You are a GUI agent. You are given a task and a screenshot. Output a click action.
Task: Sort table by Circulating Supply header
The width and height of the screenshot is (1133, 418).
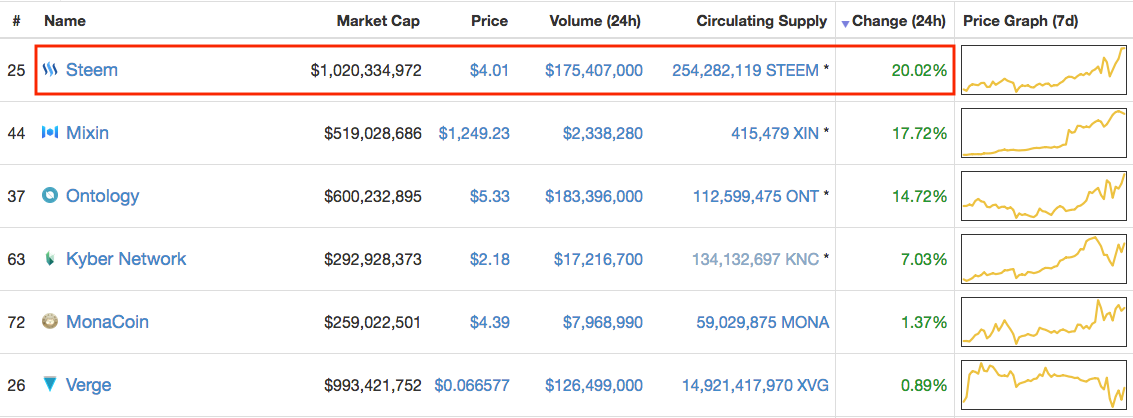click(762, 21)
